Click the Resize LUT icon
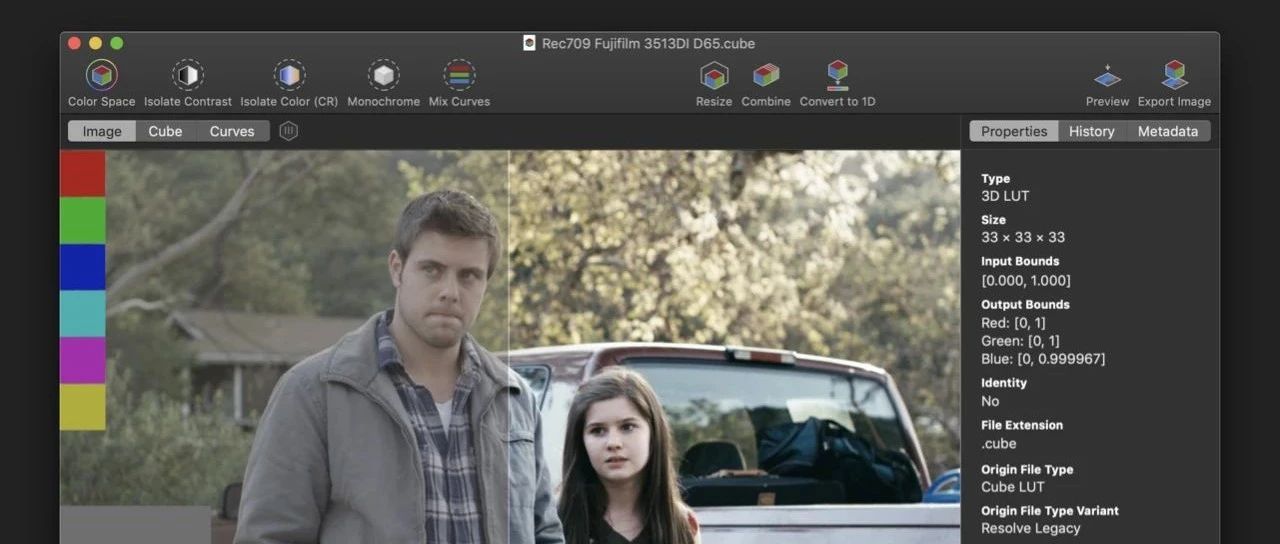The width and height of the screenshot is (1280, 544). coord(714,76)
